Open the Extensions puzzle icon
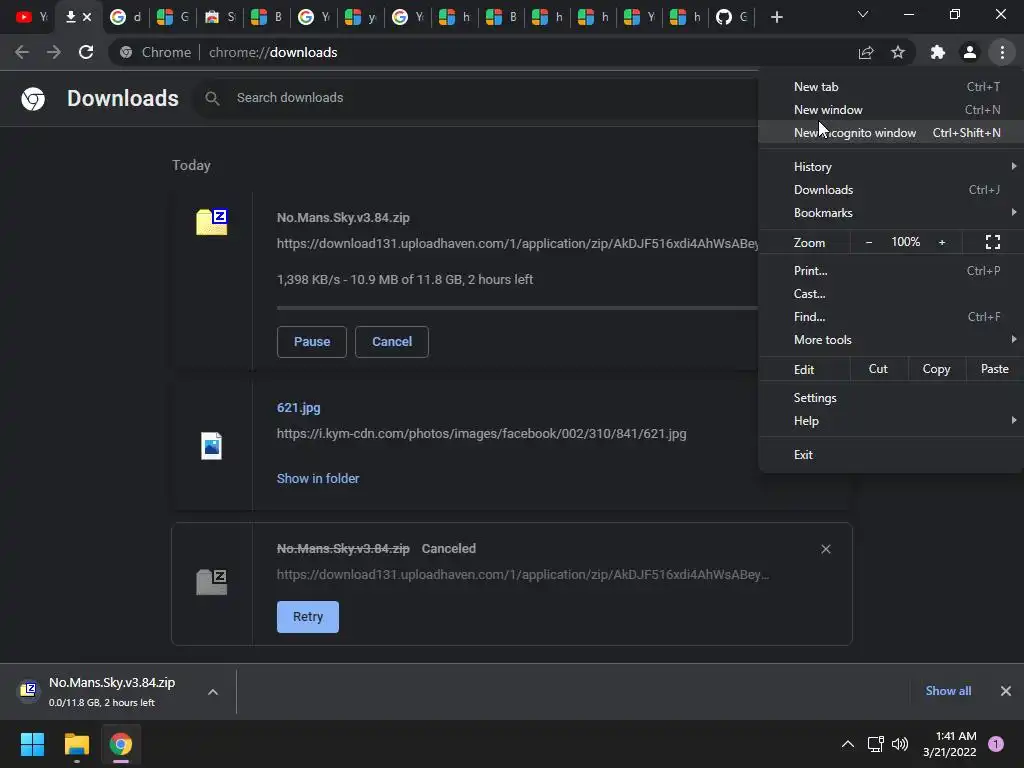The width and height of the screenshot is (1024, 768). pyautogui.click(x=938, y=52)
